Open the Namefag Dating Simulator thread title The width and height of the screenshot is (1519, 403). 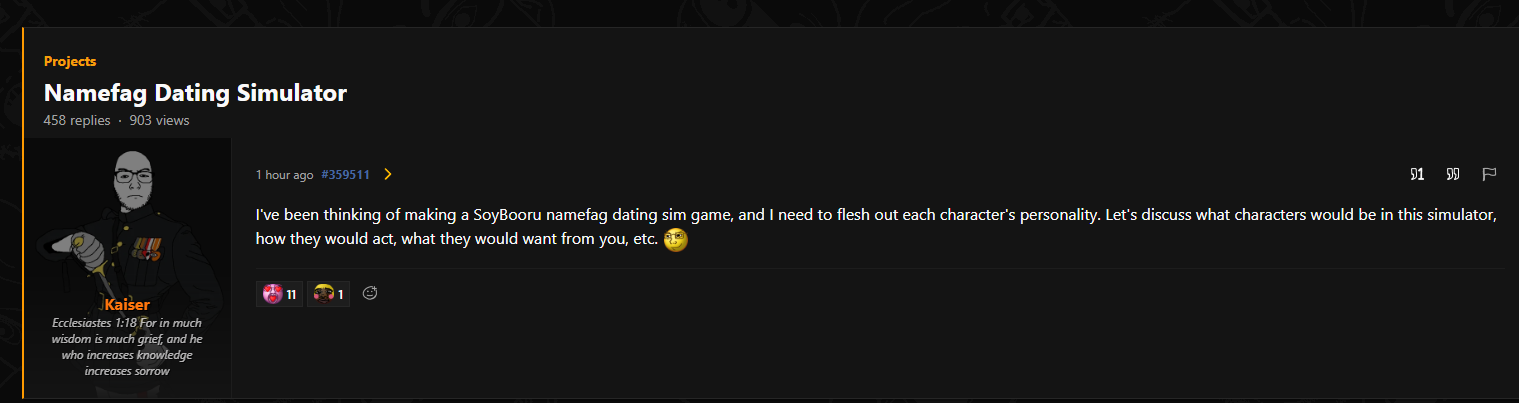[195, 94]
